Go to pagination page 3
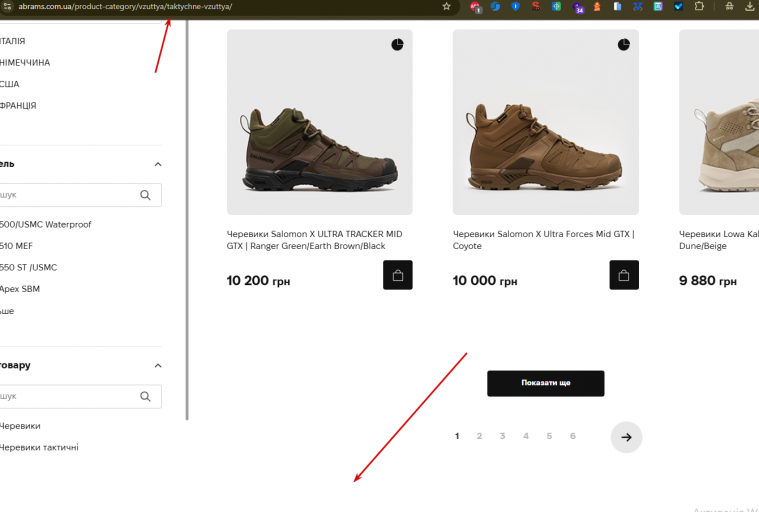This screenshot has width=759, height=512. pyautogui.click(x=502, y=436)
